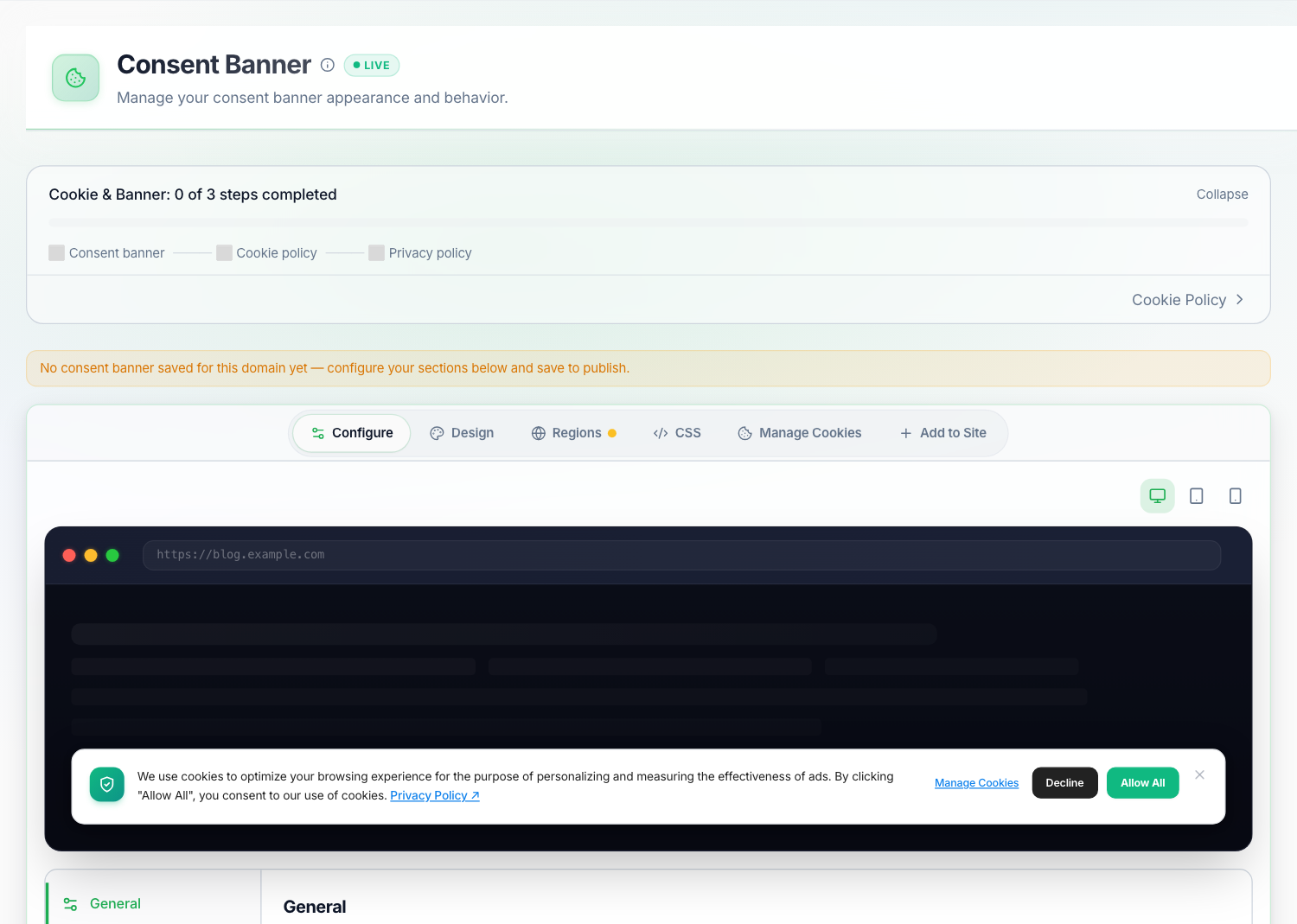The height and width of the screenshot is (924, 1297).
Task: Click the sliders icon beside General sidebar item
Action: 71,904
